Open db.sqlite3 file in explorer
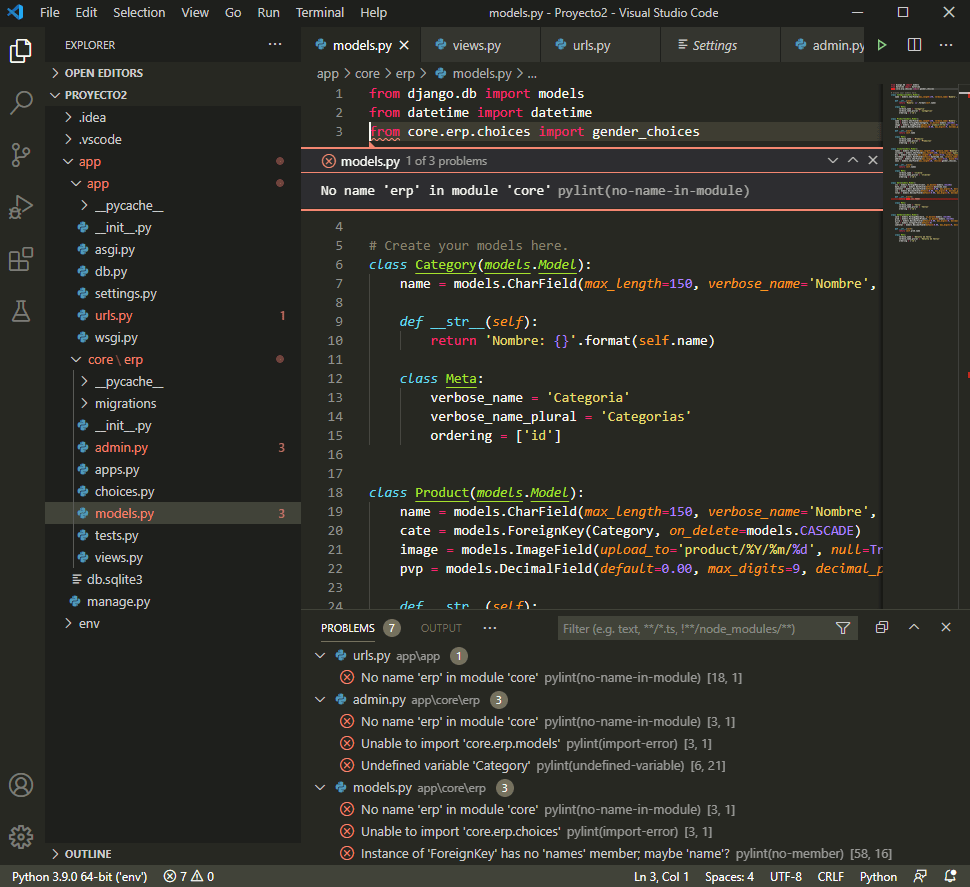The height and width of the screenshot is (887, 970). pos(173,580)
